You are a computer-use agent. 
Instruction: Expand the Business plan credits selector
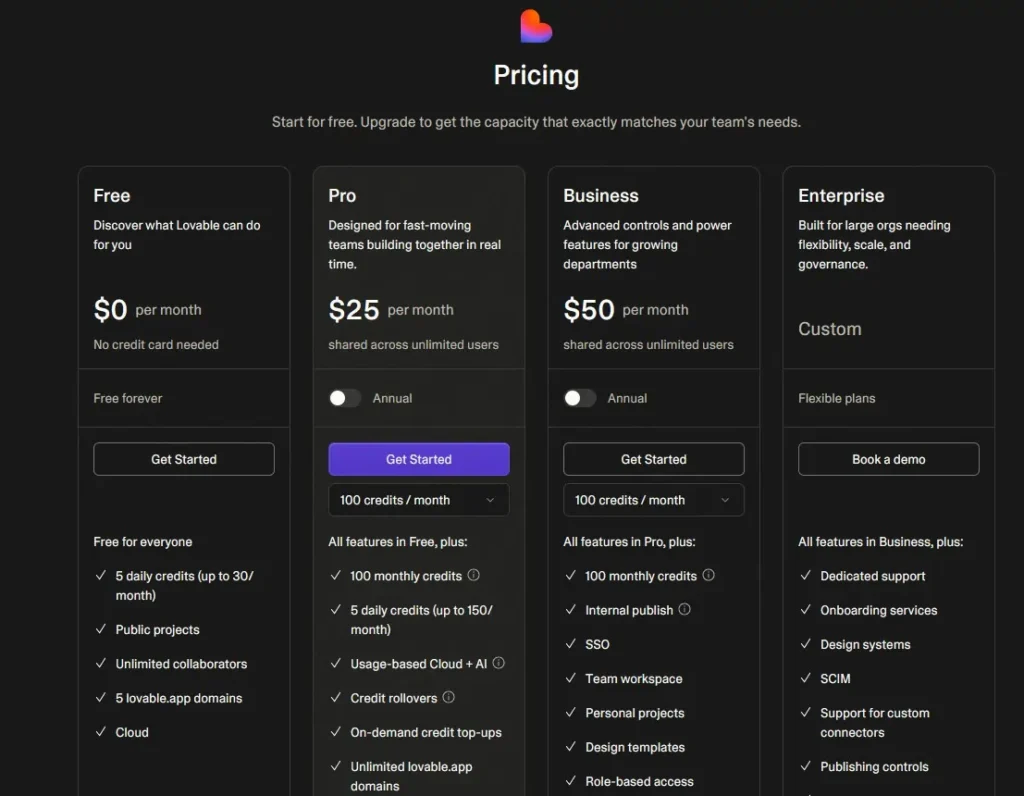pos(653,499)
